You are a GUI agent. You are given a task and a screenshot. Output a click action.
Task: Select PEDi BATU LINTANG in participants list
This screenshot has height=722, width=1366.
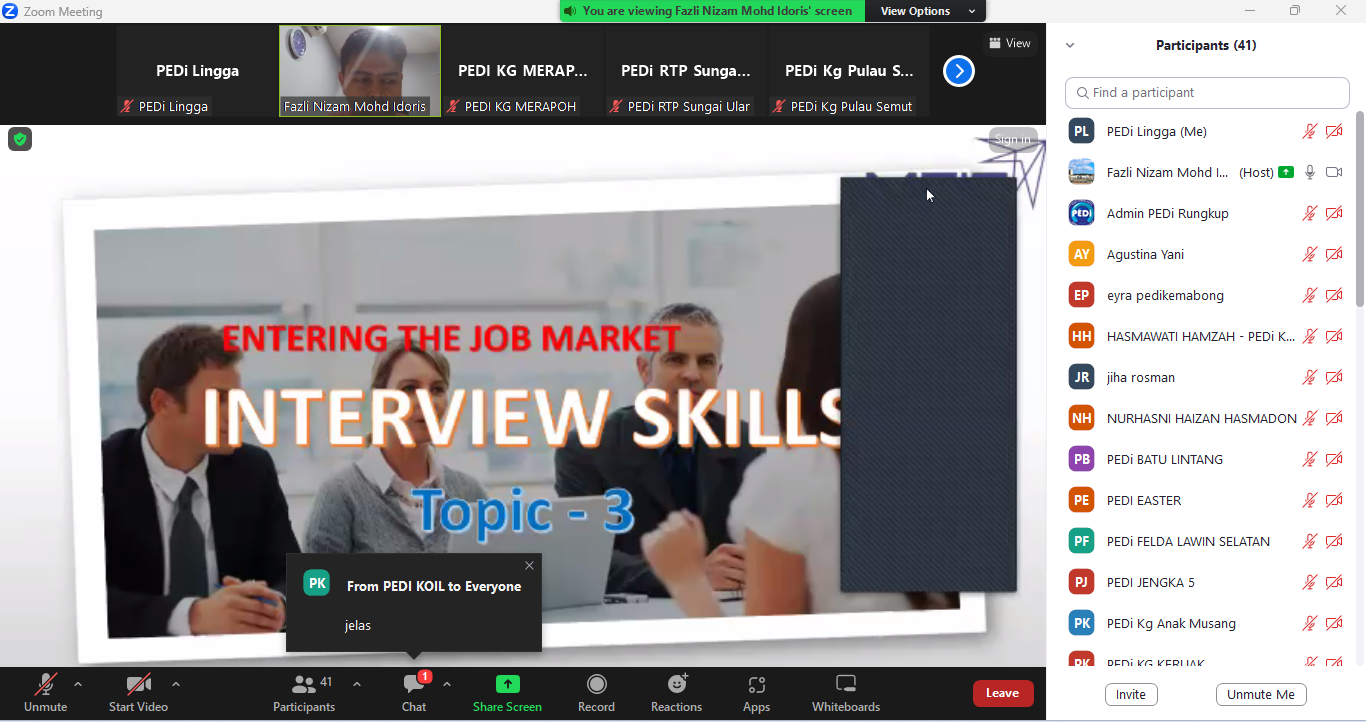(1164, 460)
